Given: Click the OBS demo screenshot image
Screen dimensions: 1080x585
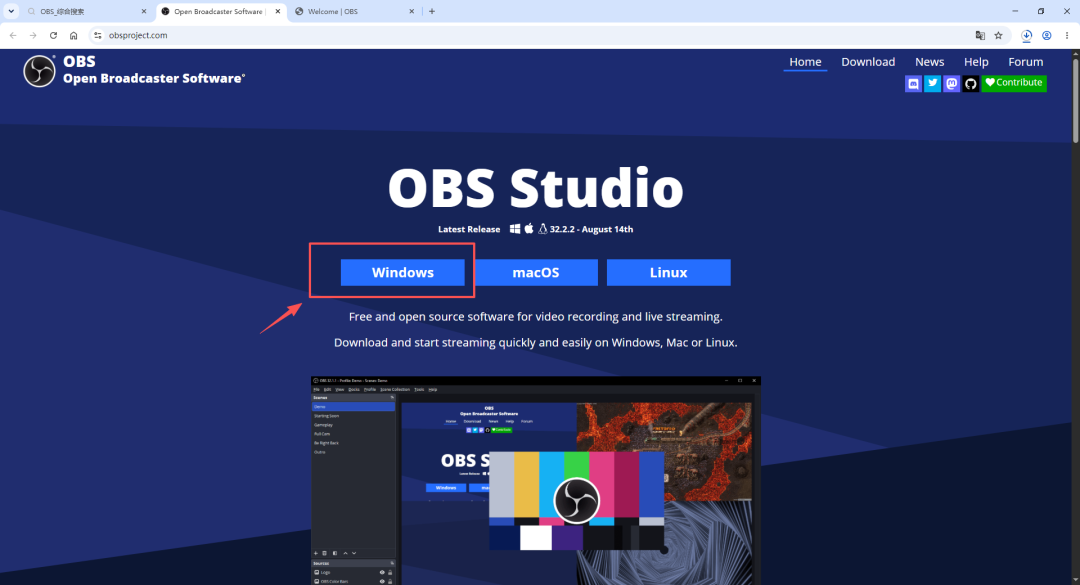Looking at the screenshot, I should pyautogui.click(x=536, y=480).
